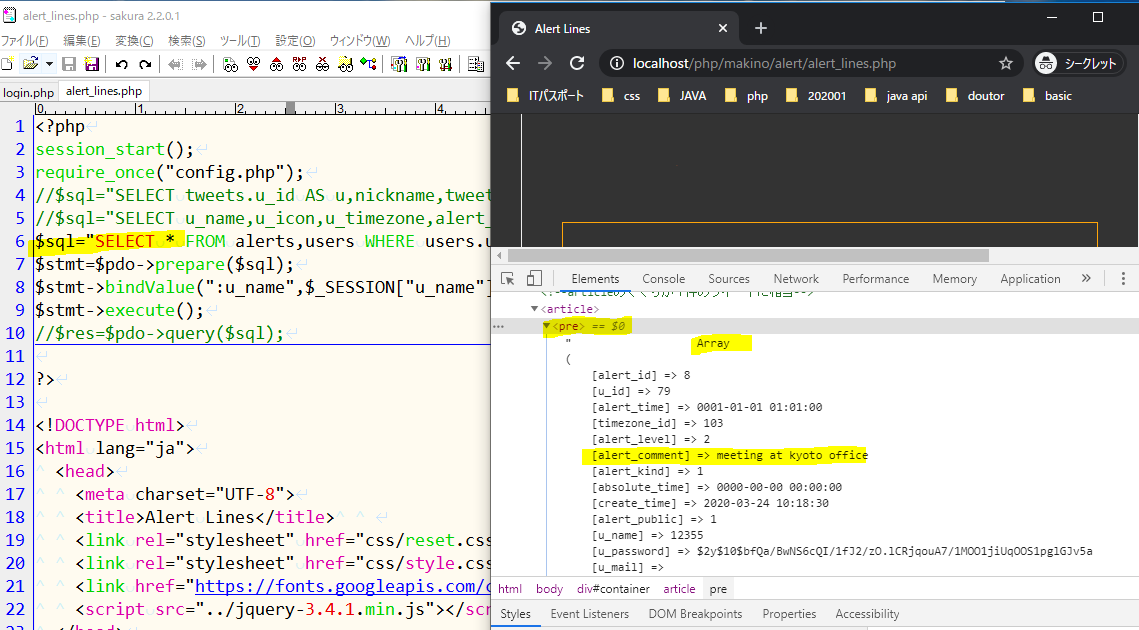This screenshot has height=630, width=1139.
Task: Click the find search binoculars icon
Action: tap(230, 64)
